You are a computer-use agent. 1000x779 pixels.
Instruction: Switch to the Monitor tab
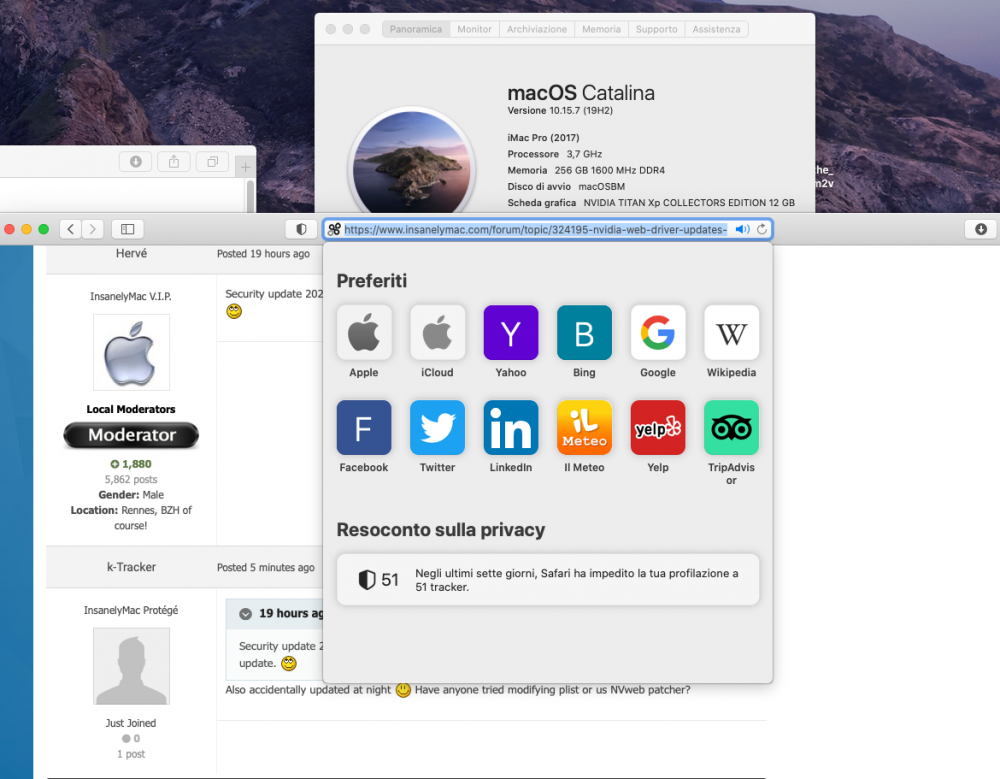pos(474,29)
